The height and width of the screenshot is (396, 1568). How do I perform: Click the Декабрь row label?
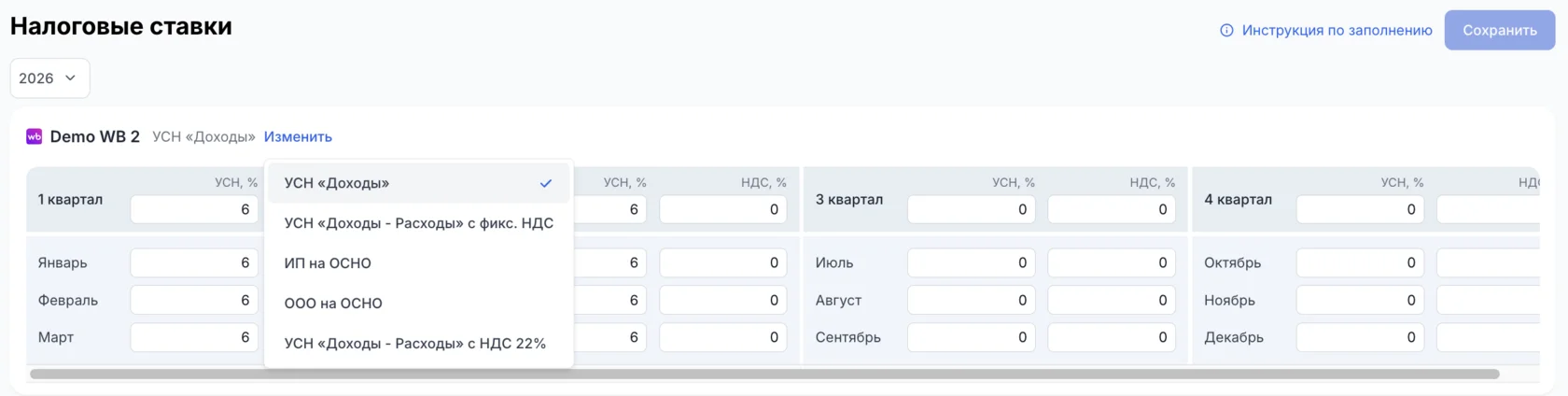tap(1234, 337)
